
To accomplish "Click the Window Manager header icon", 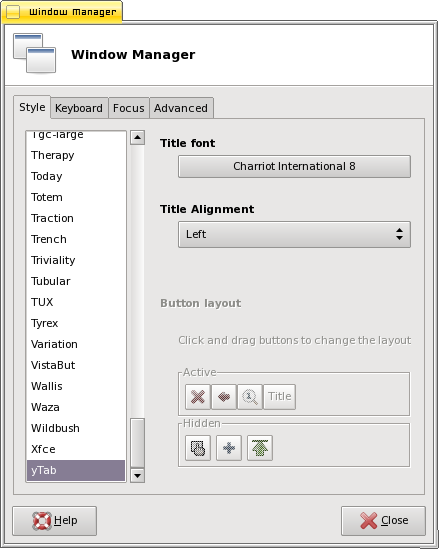I will click(x=34, y=53).
